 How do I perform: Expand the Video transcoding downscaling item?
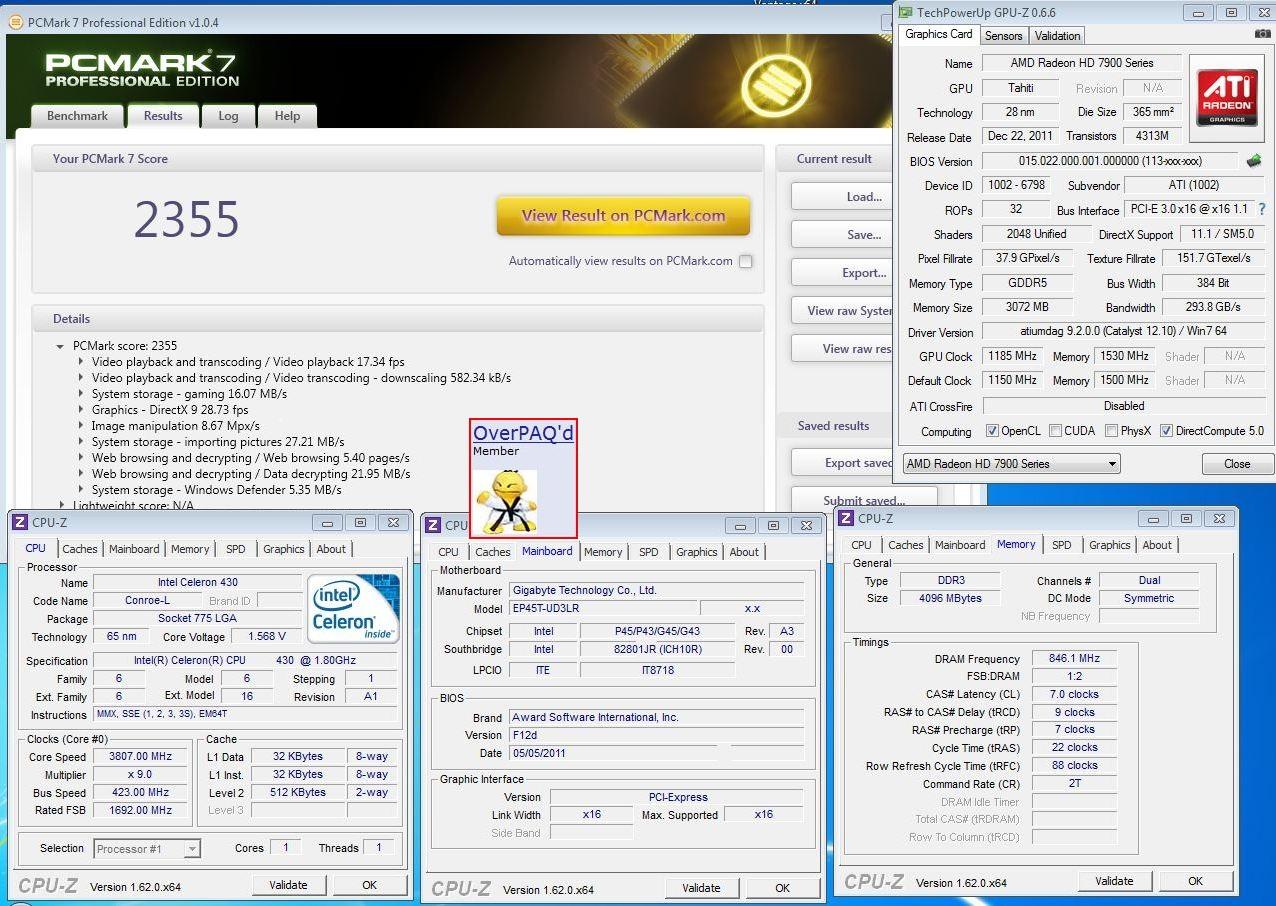[x=82, y=378]
